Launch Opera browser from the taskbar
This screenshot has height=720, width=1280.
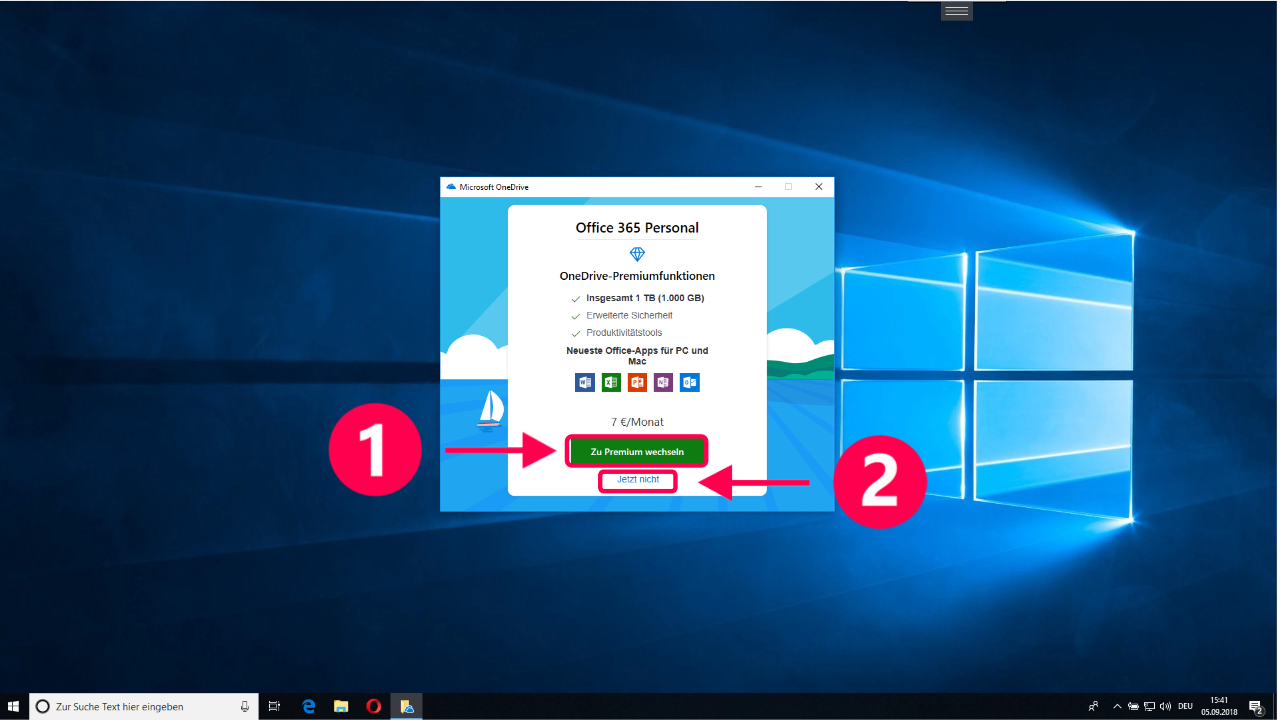pos(373,706)
